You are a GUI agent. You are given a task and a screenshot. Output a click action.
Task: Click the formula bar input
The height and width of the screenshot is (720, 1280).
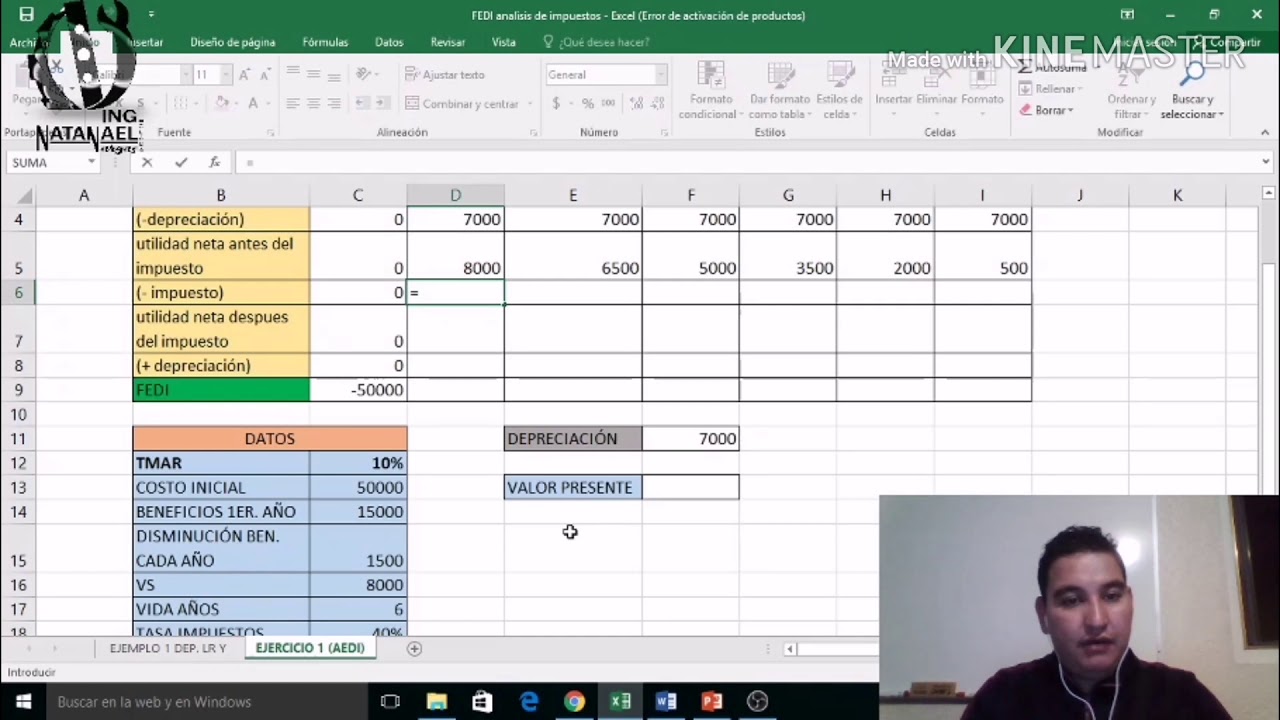click(x=745, y=162)
